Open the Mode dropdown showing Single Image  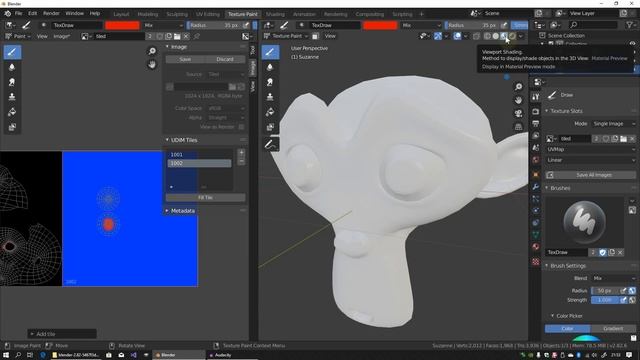click(613, 124)
